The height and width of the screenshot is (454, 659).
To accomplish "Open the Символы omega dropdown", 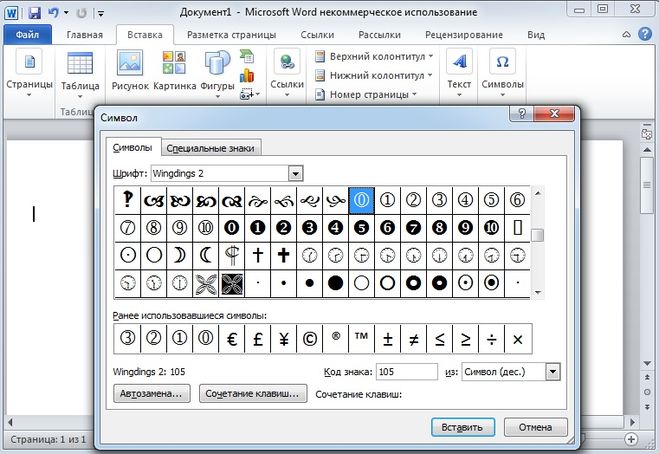I will (x=503, y=72).
